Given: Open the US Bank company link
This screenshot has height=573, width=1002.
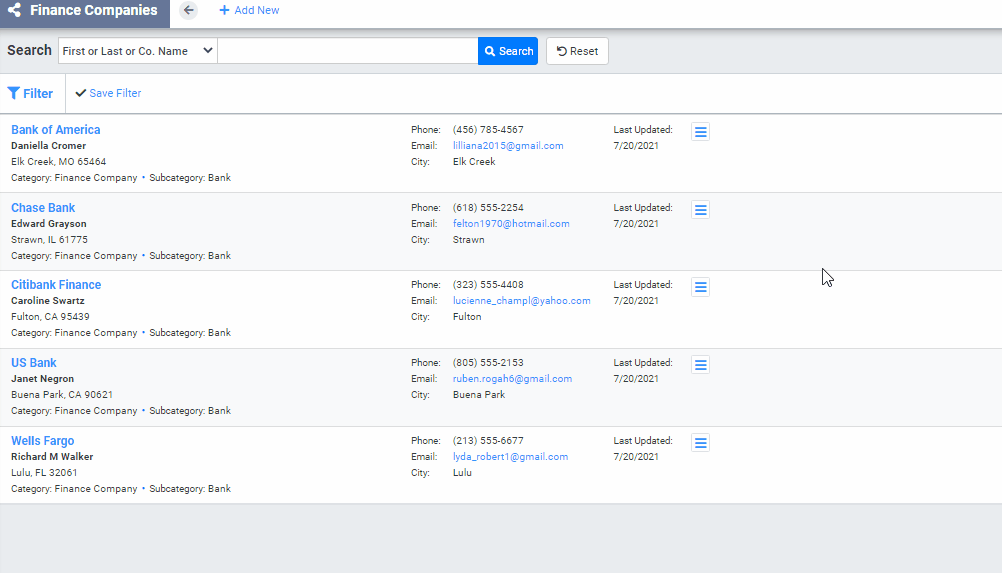Looking at the screenshot, I should click(34, 363).
